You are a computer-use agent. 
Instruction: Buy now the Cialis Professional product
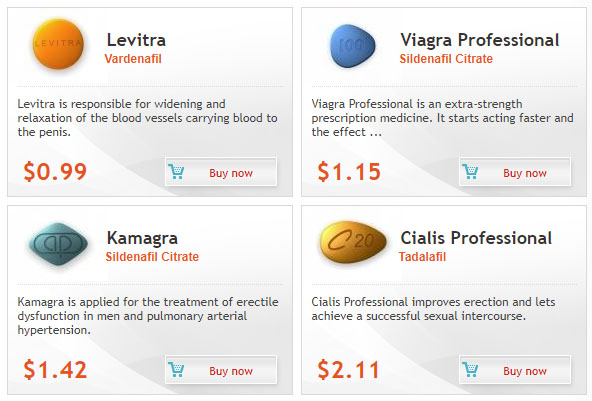point(515,370)
